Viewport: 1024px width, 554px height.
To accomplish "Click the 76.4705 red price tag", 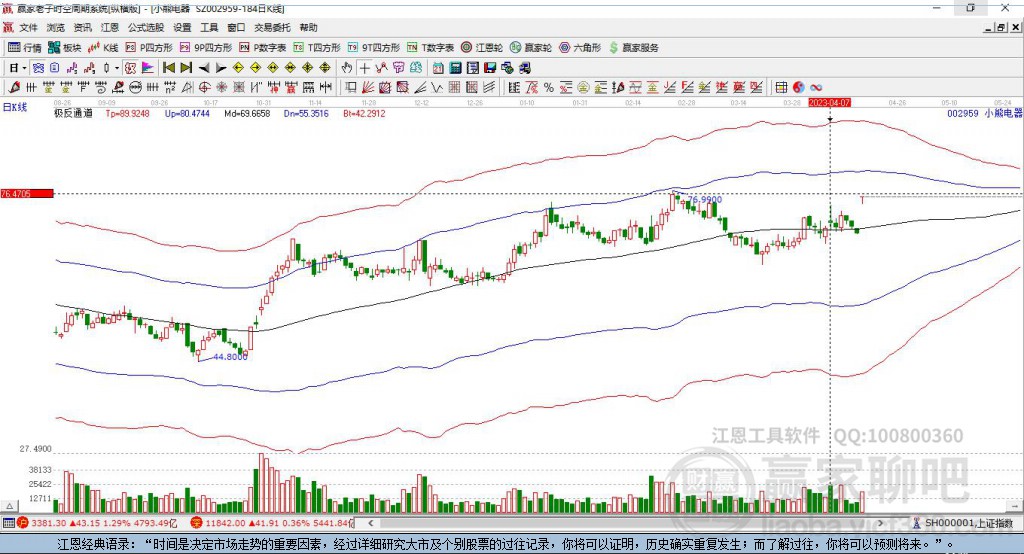I will pyautogui.click(x=27, y=193).
